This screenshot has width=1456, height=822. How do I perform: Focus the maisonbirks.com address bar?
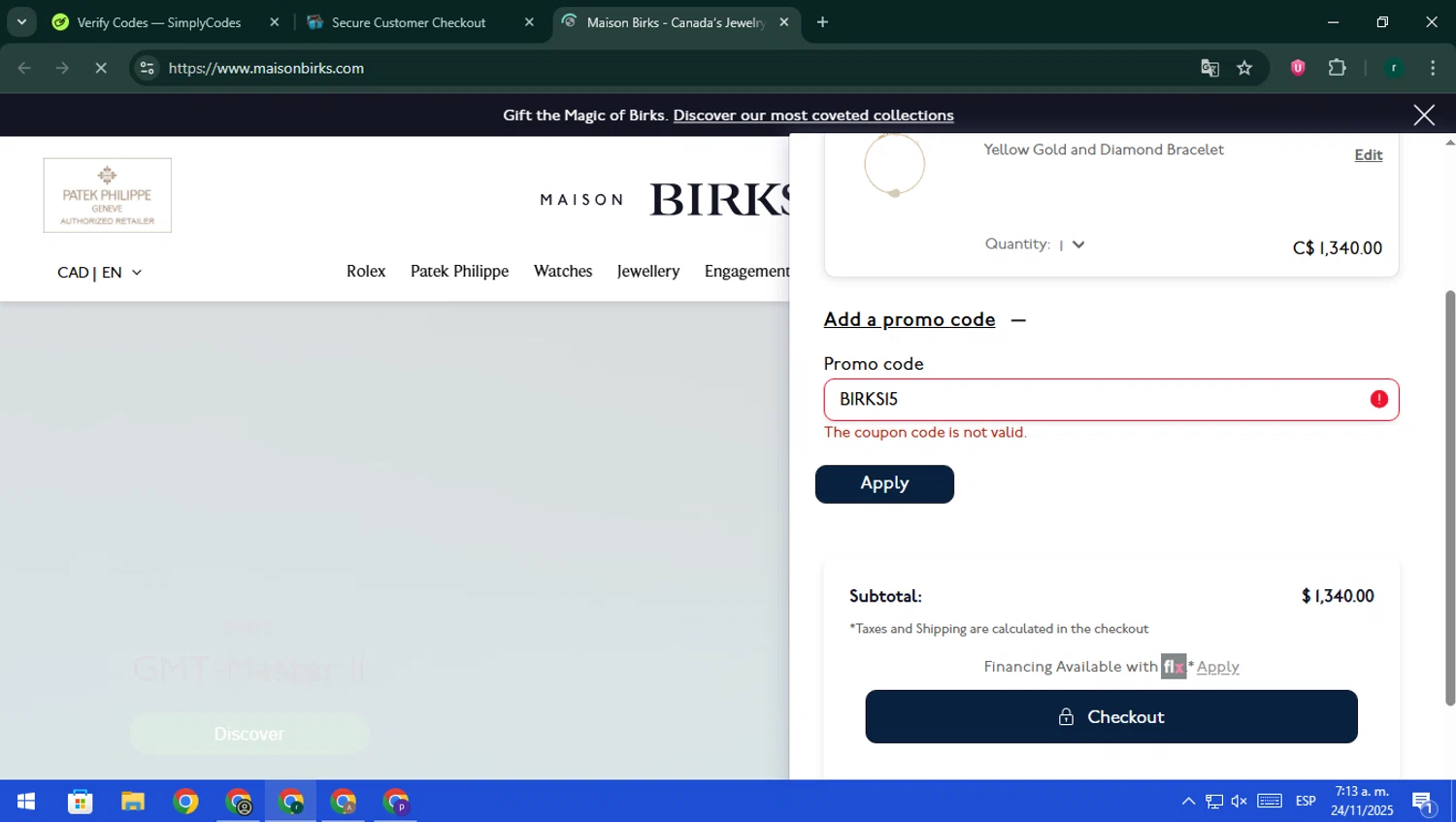pyautogui.click(x=670, y=68)
